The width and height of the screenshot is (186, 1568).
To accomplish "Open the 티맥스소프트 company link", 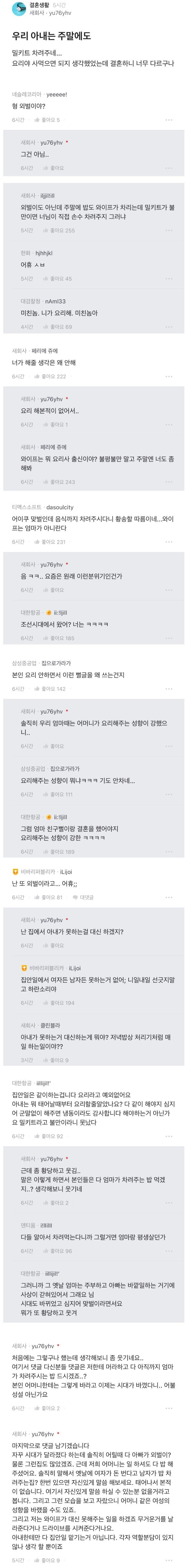I will pyautogui.click(x=27, y=507).
